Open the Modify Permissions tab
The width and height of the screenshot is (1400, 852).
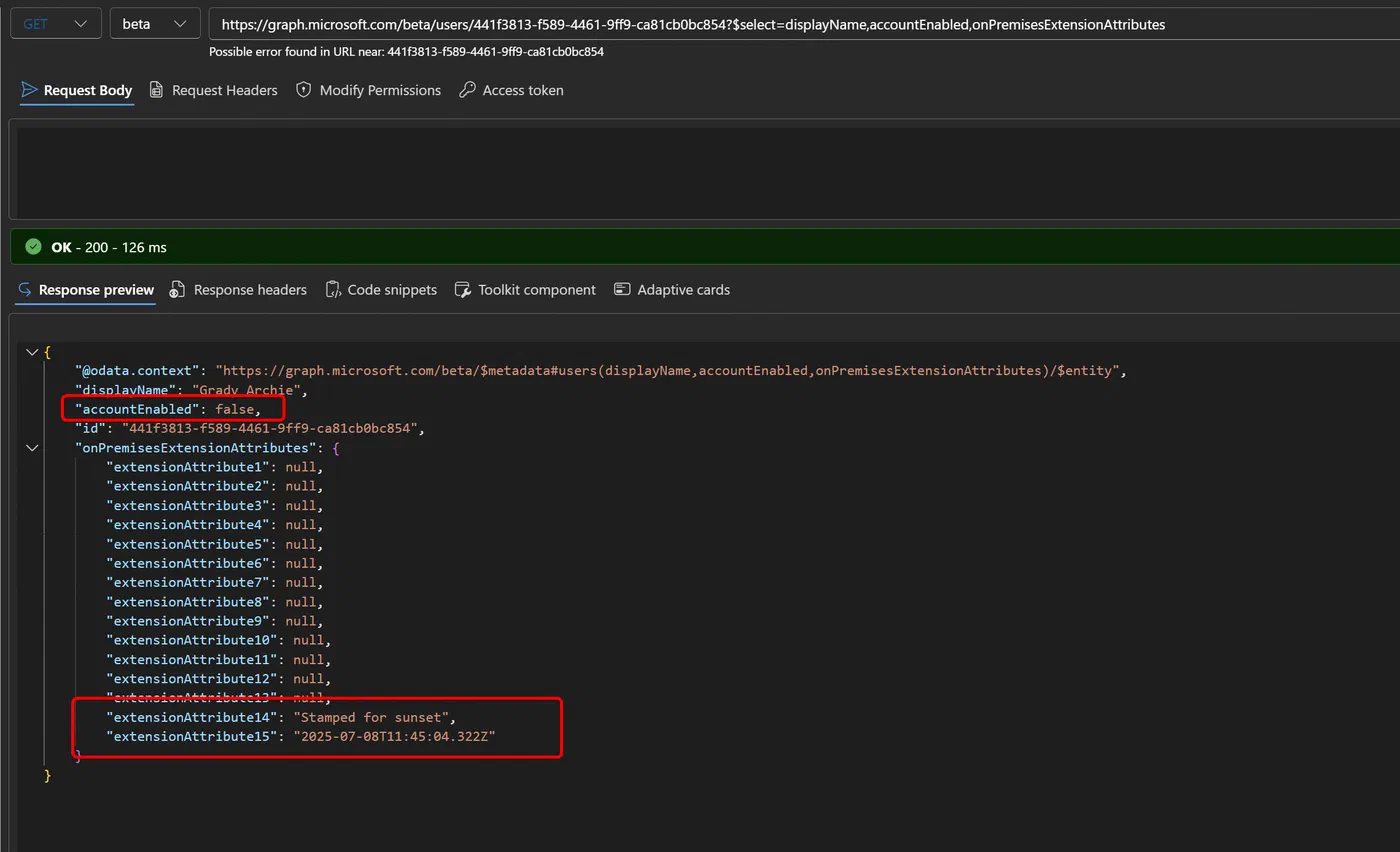coord(368,90)
